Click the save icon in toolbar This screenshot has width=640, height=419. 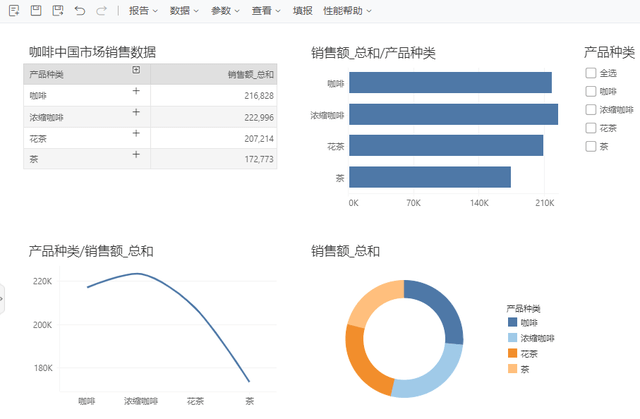[x=36, y=10]
